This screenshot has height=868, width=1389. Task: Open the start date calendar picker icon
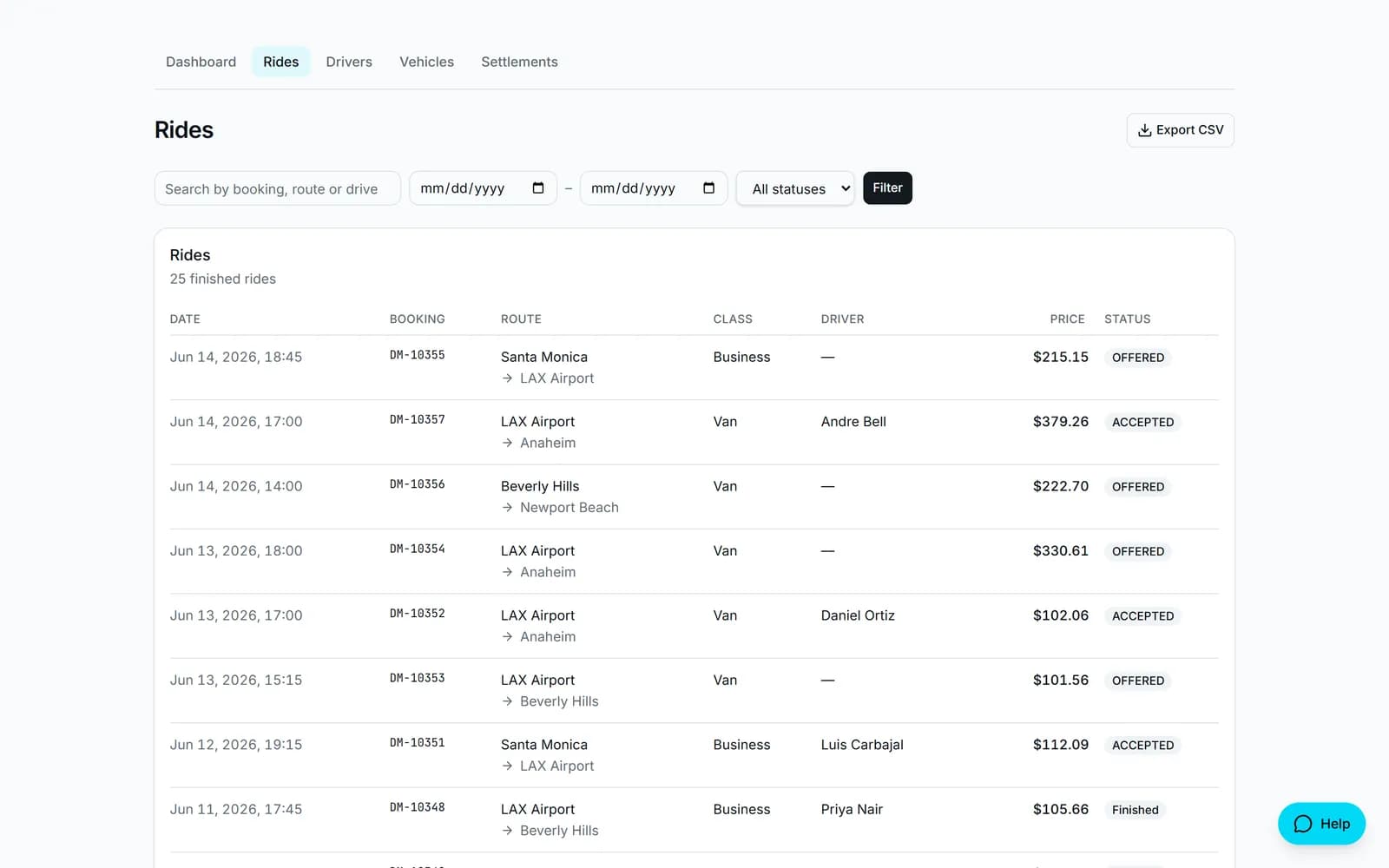[538, 188]
